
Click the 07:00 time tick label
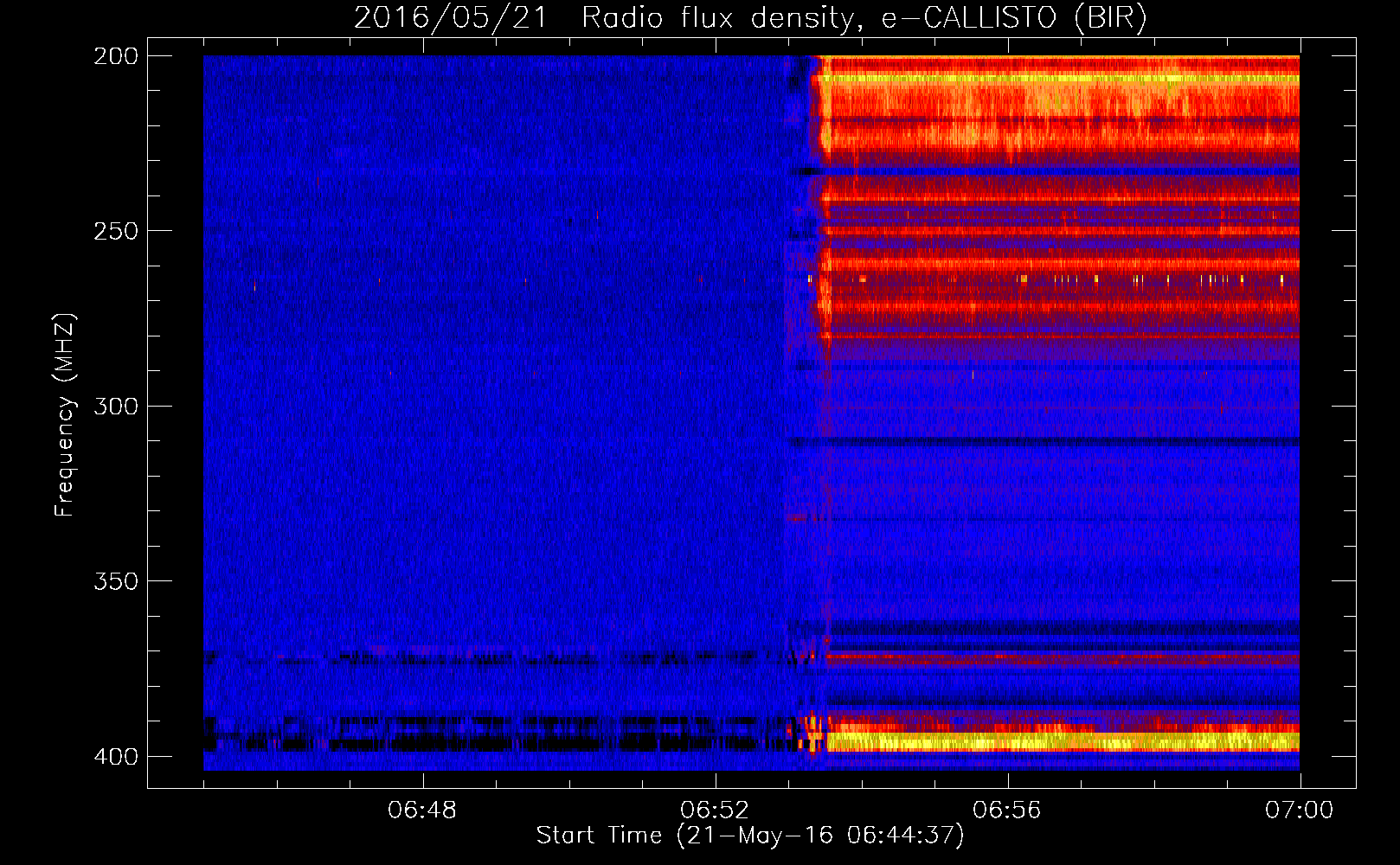1300,811
